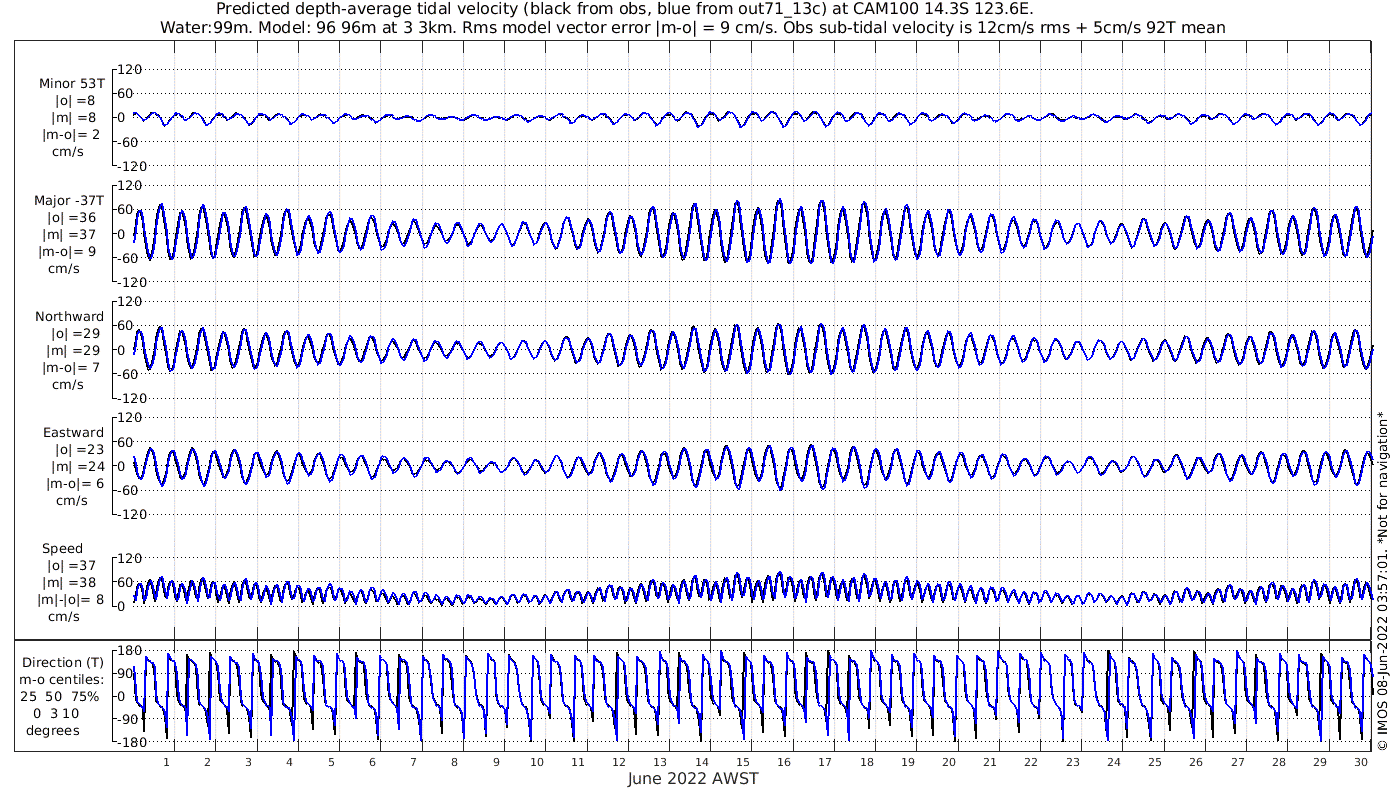Image resolution: width=1400 pixels, height=800 pixels.
Task: Click the x-axis date label '5'
Action: pos(331,762)
